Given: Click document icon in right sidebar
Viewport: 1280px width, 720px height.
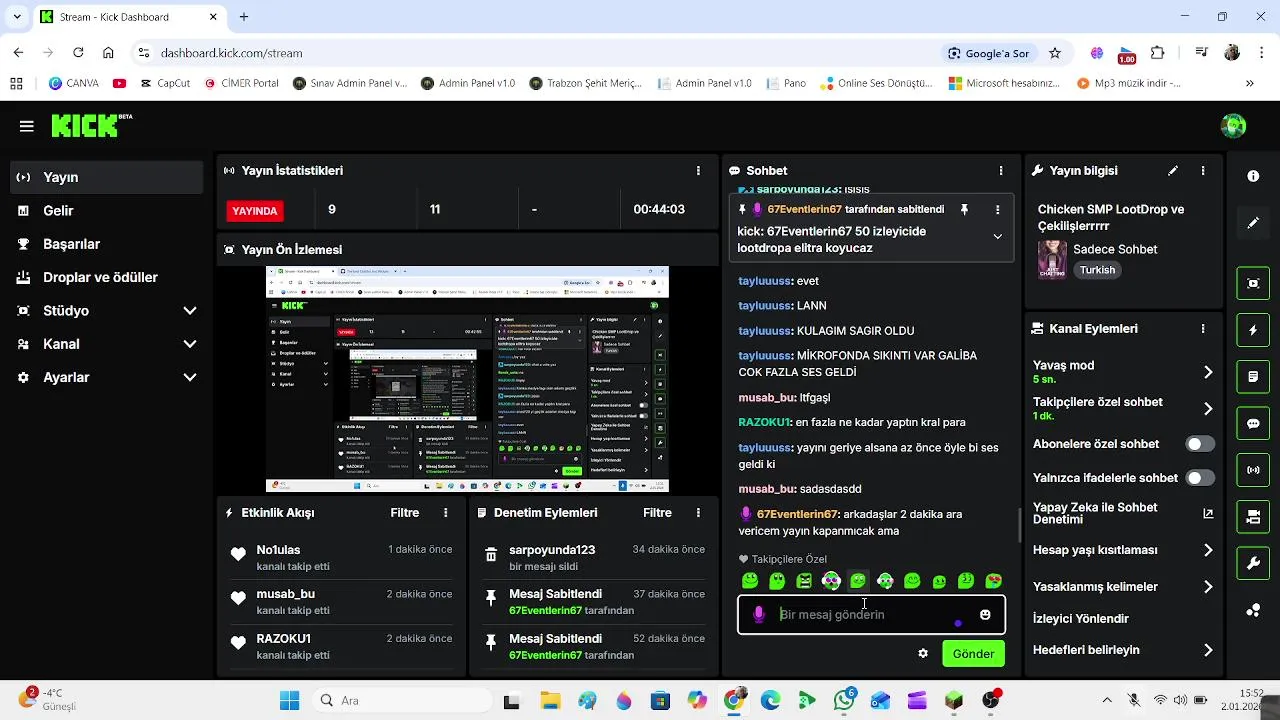Looking at the screenshot, I should (1253, 377).
